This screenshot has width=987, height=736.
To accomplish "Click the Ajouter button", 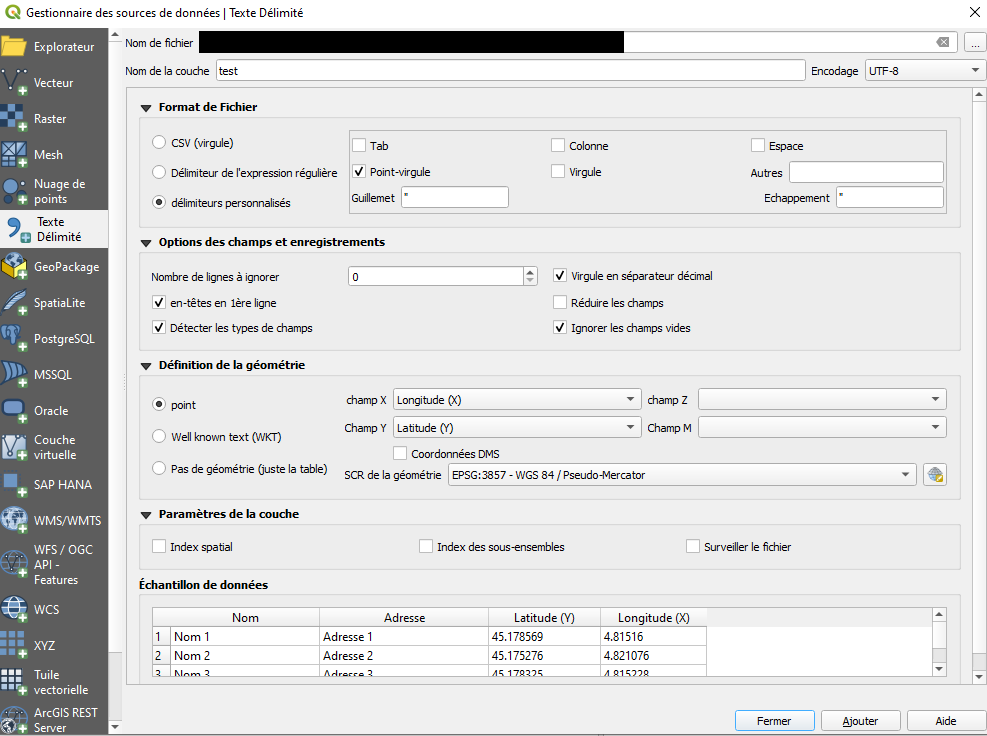I will click(860, 721).
